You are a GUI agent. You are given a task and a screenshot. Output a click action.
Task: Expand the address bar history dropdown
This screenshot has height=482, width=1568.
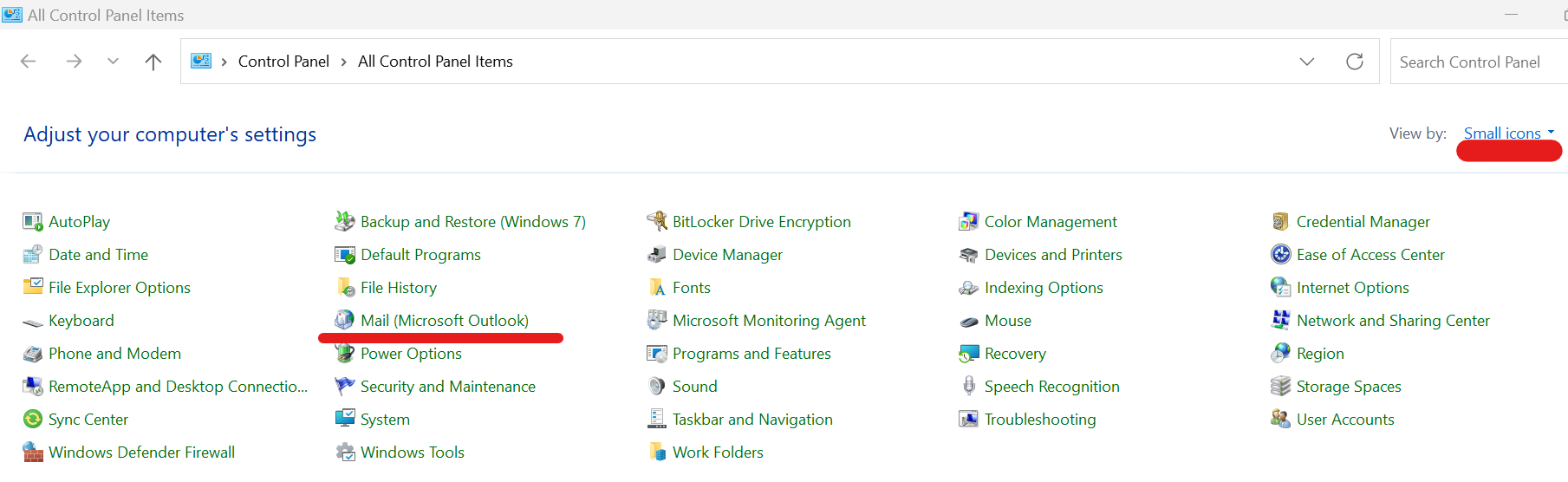coord(1307,62)
